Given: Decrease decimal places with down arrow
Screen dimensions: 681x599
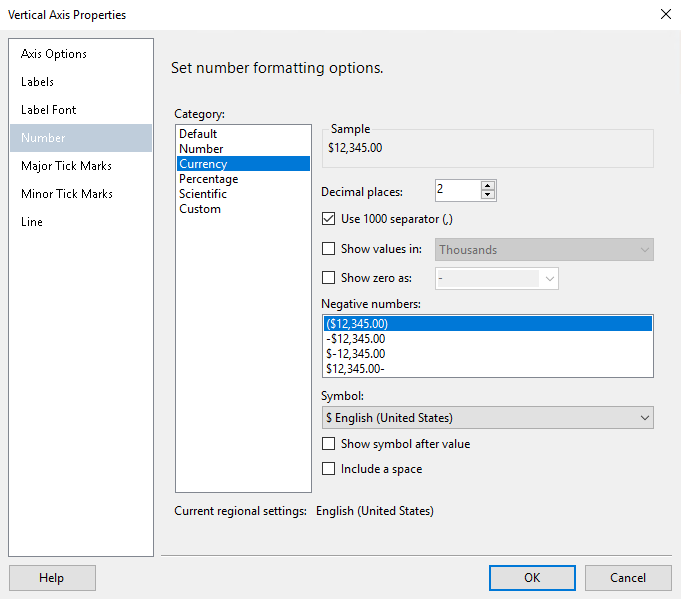Looking at the screenshot, I should [487, 195].
